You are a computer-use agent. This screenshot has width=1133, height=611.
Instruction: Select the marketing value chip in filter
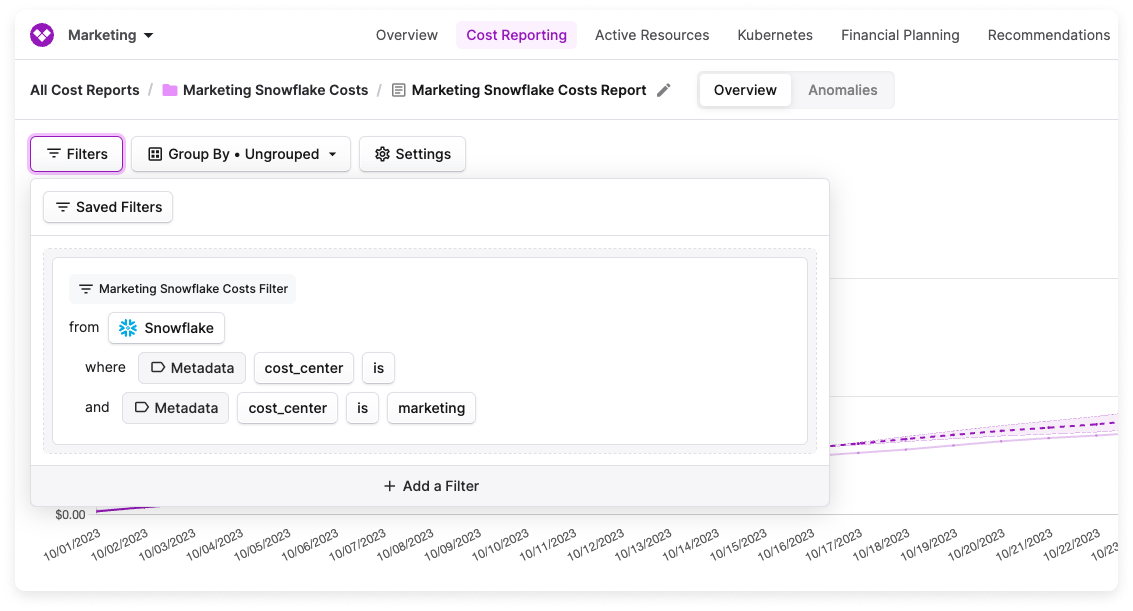(x=431, y=408)
